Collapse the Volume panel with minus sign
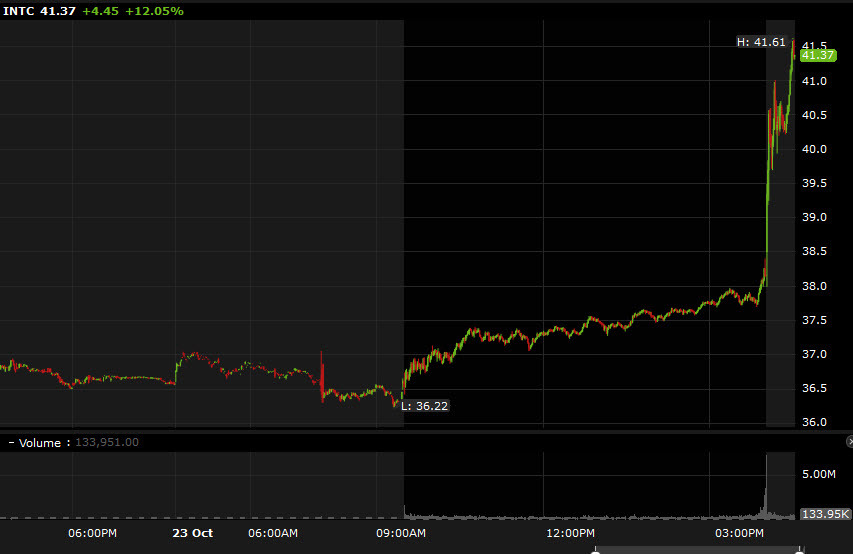853x554 pixels. pos(11,442)
